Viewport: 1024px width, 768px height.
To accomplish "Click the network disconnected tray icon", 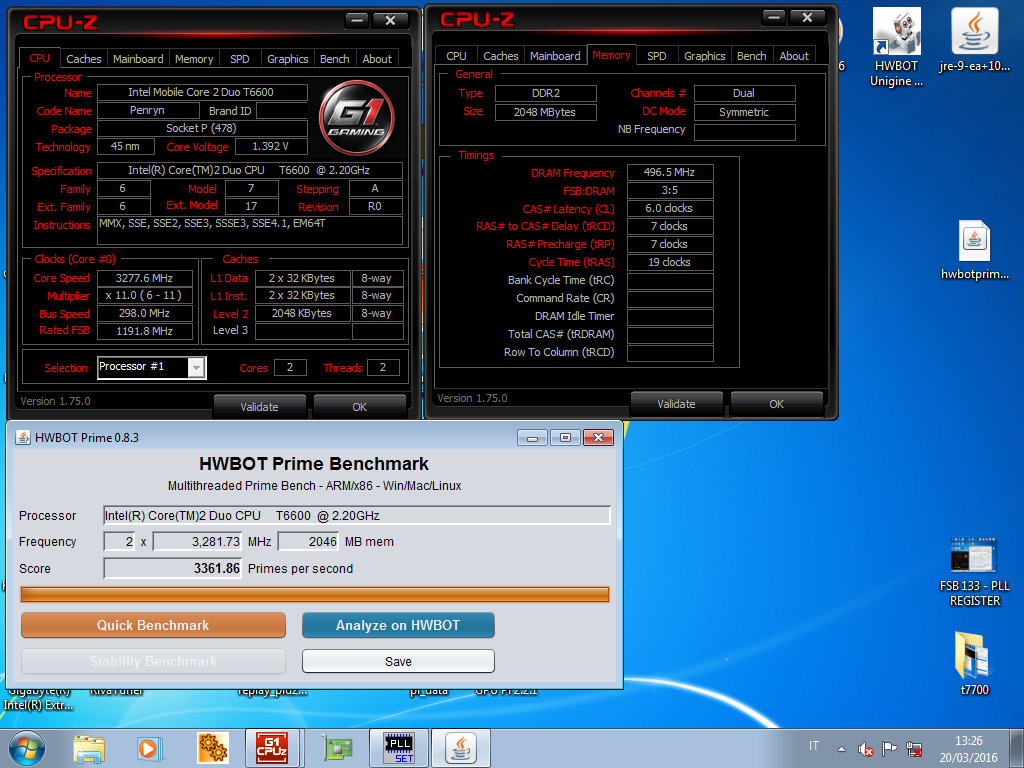I will pyautogui.click(x=914, y=749).
